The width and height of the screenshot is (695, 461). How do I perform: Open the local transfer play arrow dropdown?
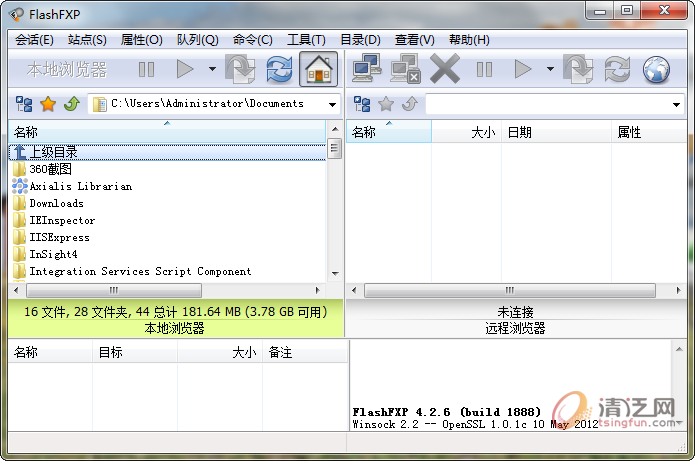pyautogui.click(x=212, y=69)
